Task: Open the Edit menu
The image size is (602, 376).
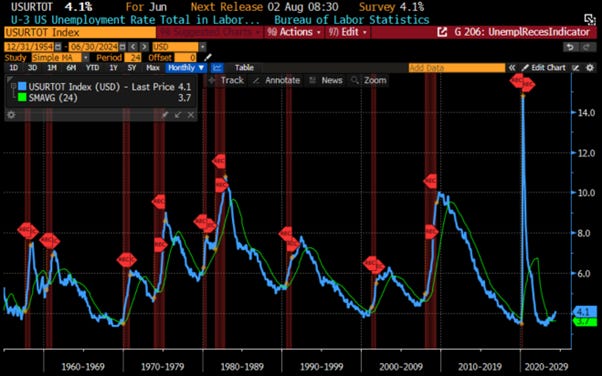Action: pos(348,32)
